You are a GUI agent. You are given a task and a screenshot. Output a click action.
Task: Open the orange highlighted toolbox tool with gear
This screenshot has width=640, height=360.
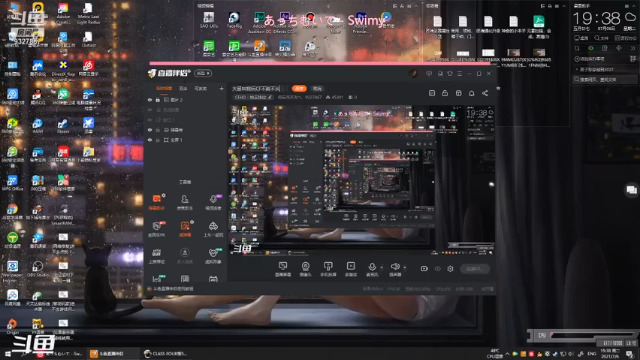pyautogui.click(x=185, y=229)
